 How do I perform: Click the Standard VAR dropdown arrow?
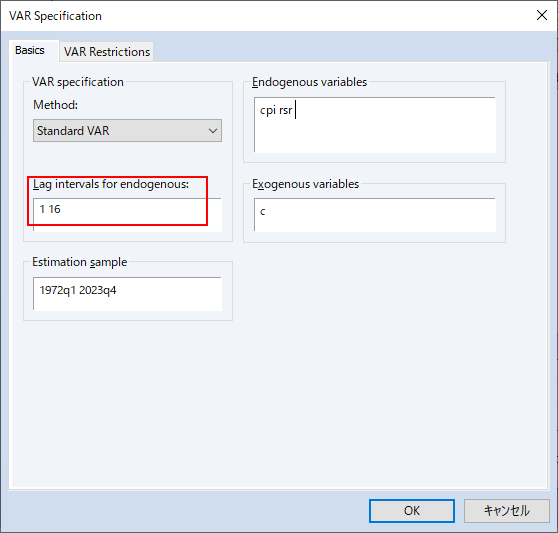point(213,131)
